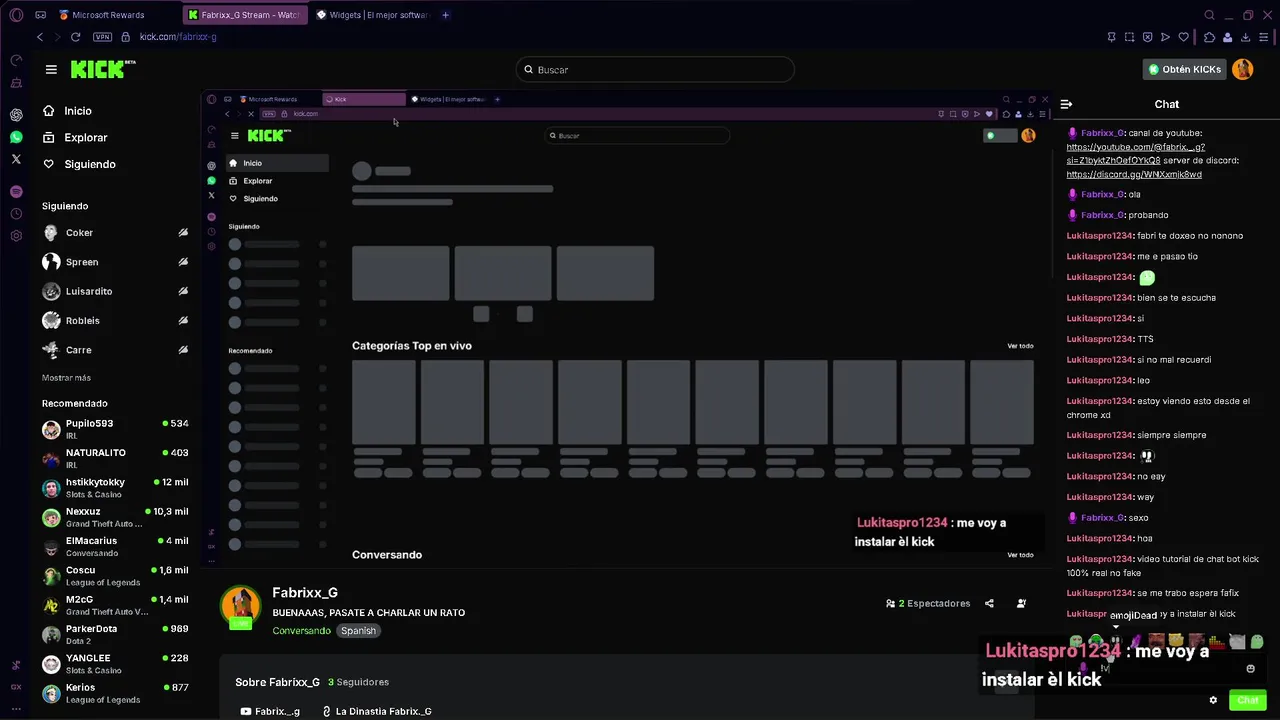This screenshot has width=1280, height=720.
Task: Open history clock icon in sidebar
Action: [x=16, y=214]
